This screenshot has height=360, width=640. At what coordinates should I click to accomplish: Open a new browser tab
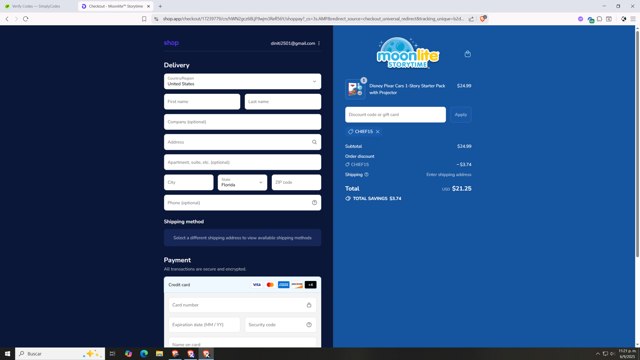(x=160, y=6)
